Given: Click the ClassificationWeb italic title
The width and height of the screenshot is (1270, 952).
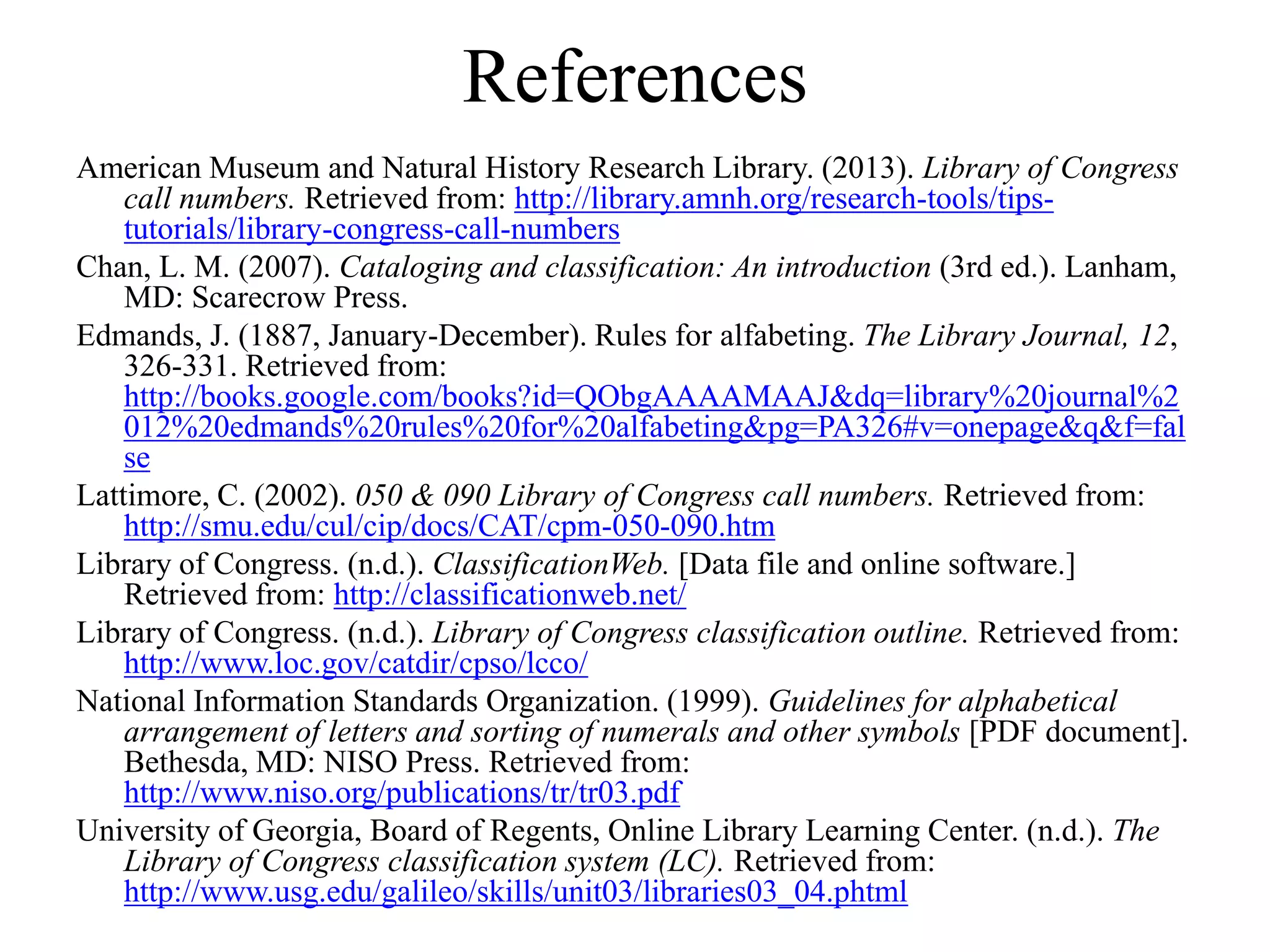Looking at the screenshot, I should [x=551, y=564].
